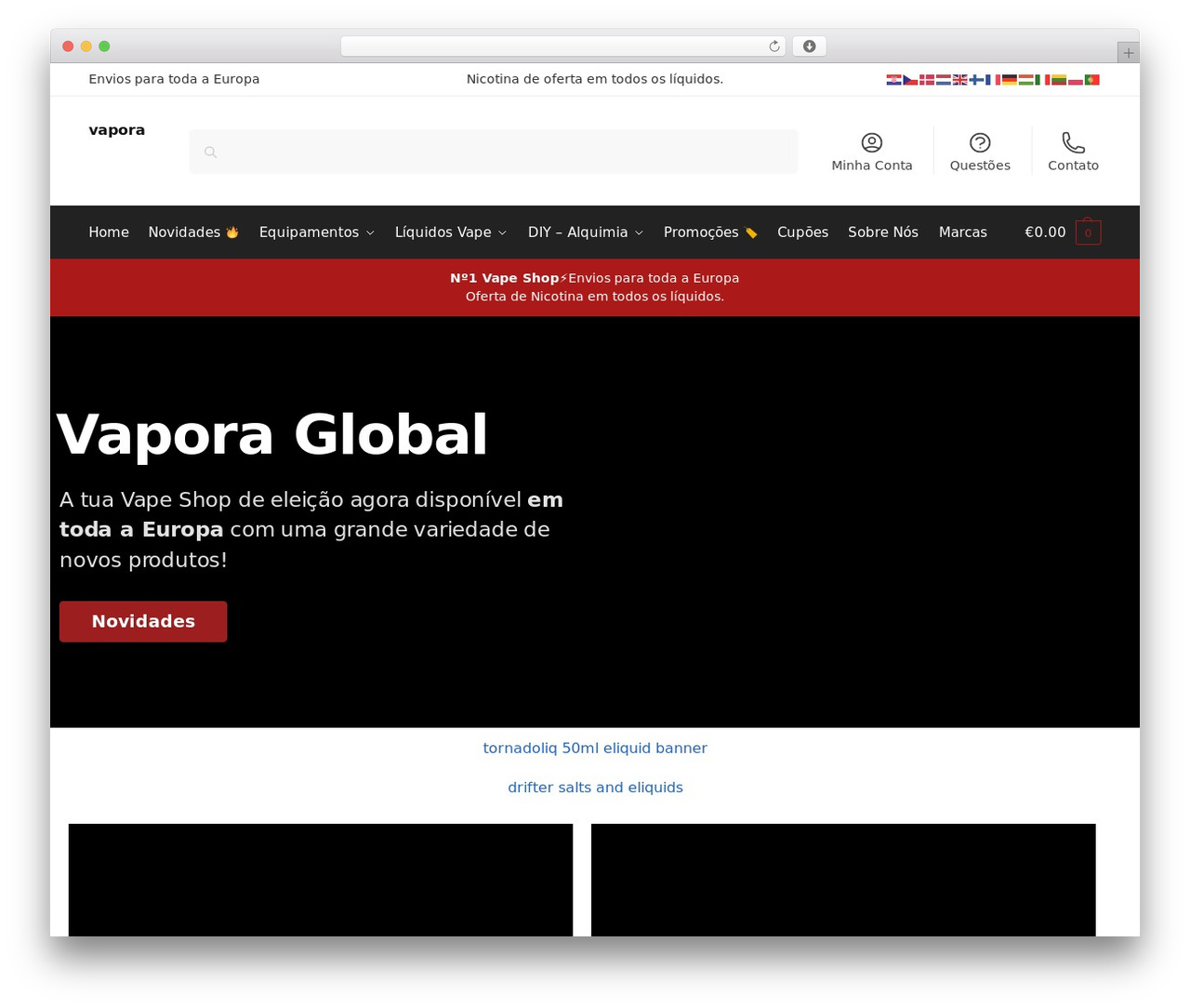Select the Czech flag language

pos(910,80)
